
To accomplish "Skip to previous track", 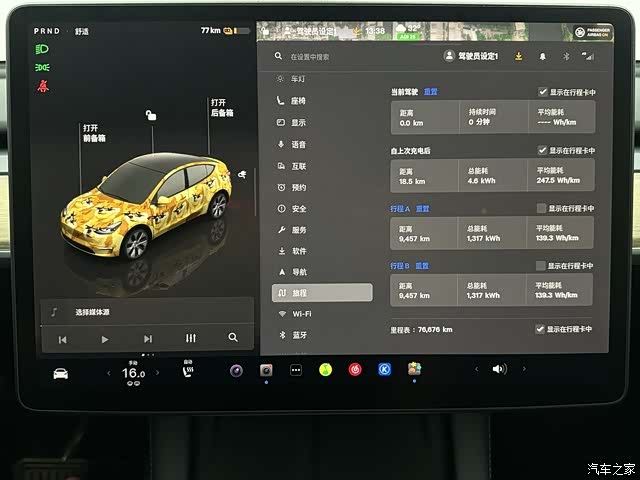I will click(62, 340).
